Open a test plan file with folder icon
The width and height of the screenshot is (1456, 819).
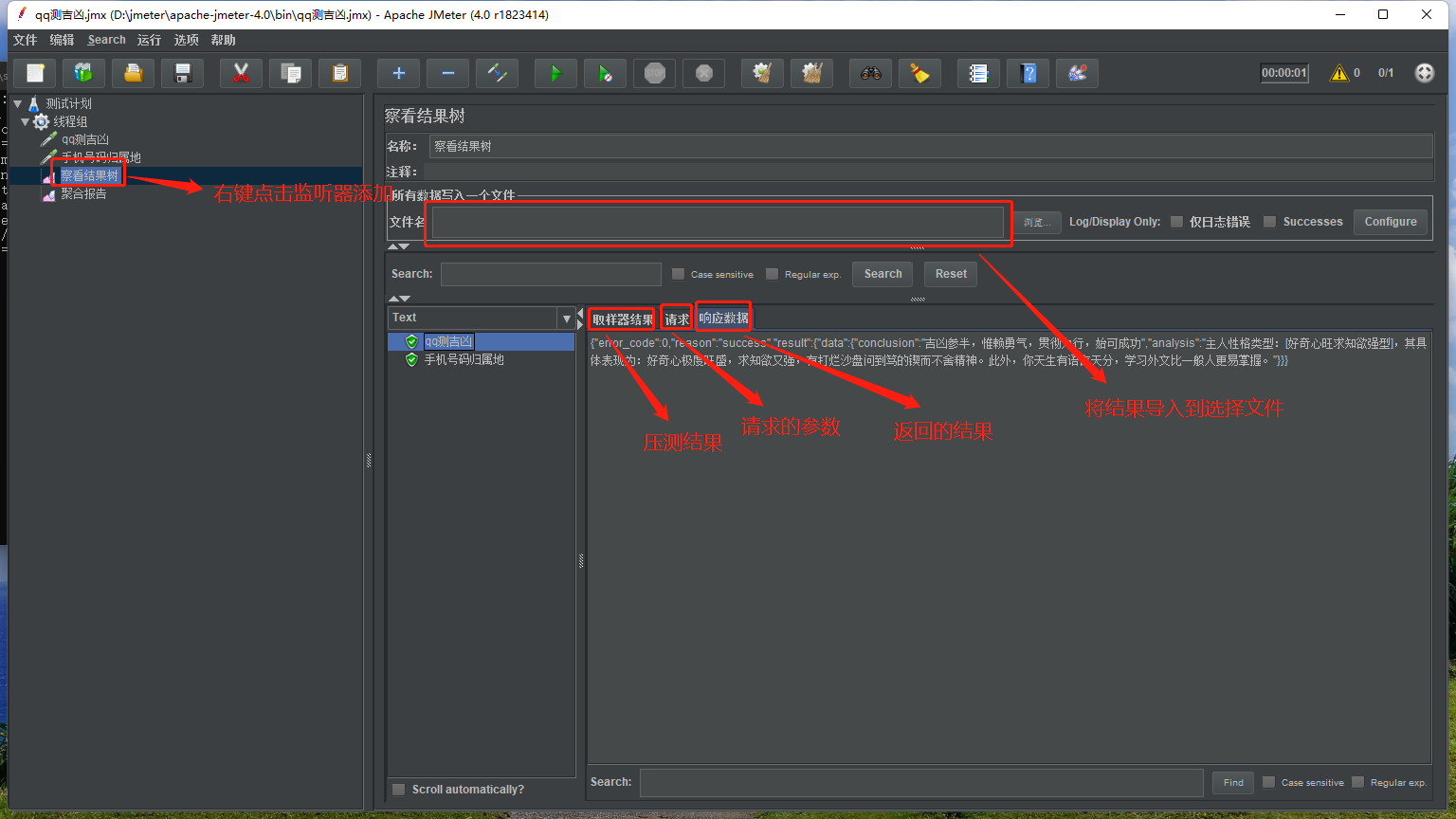(x=134, y=73)
